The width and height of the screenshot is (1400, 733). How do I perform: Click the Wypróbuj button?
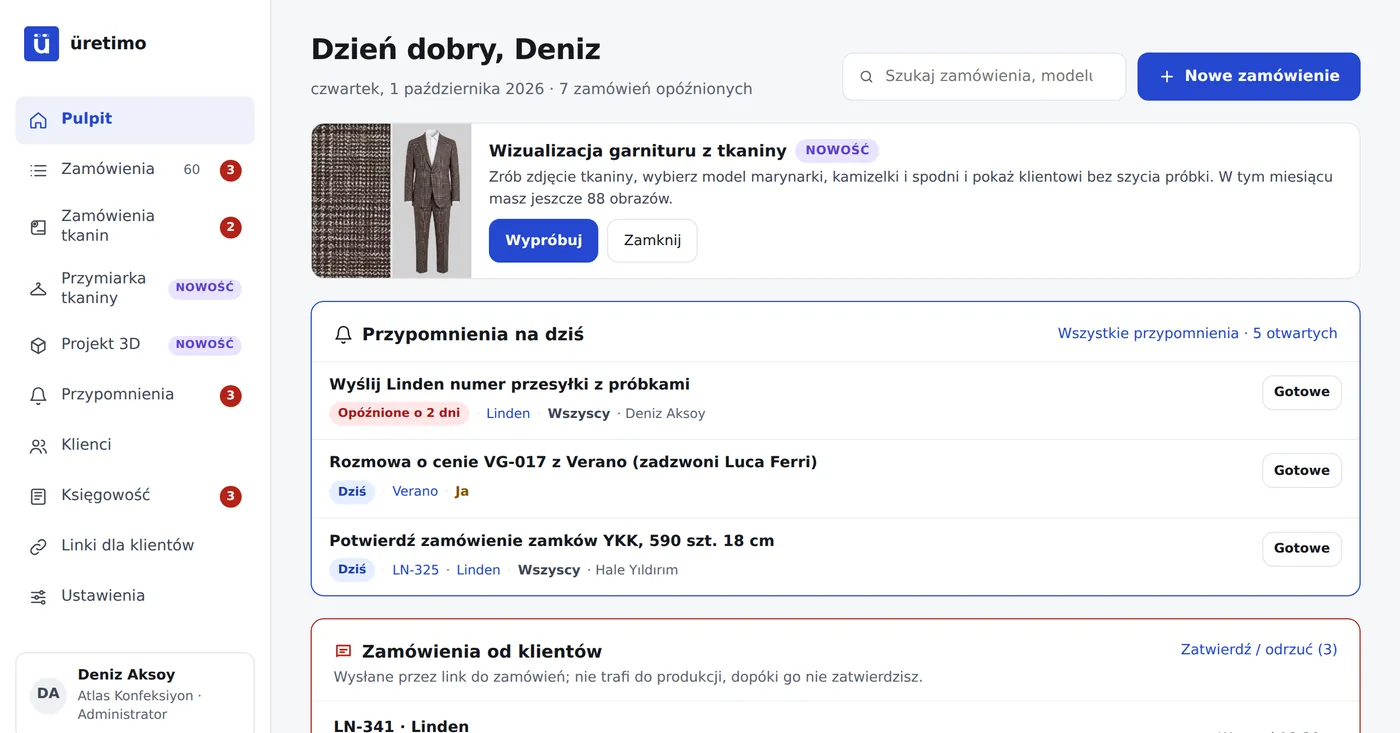pyautogui.click(x=543, y=241)
